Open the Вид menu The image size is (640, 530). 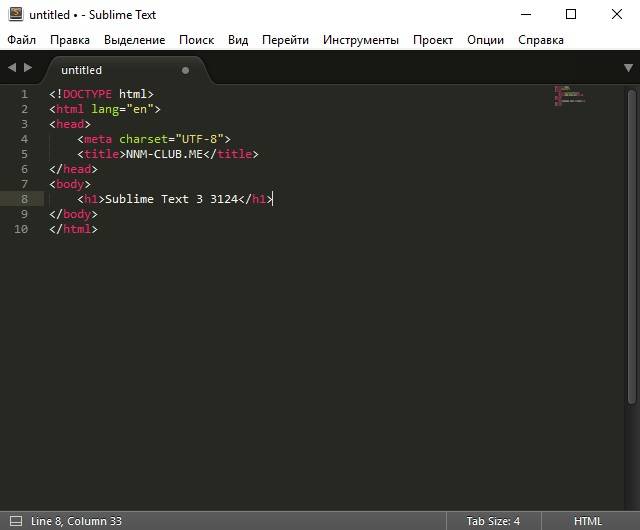click(238, 40)
